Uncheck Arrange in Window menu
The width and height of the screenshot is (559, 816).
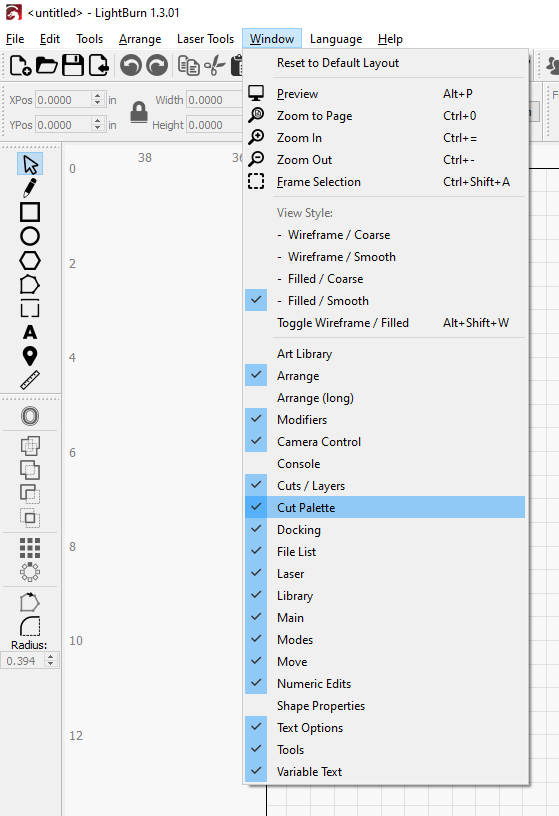click(x=385, y=376)
